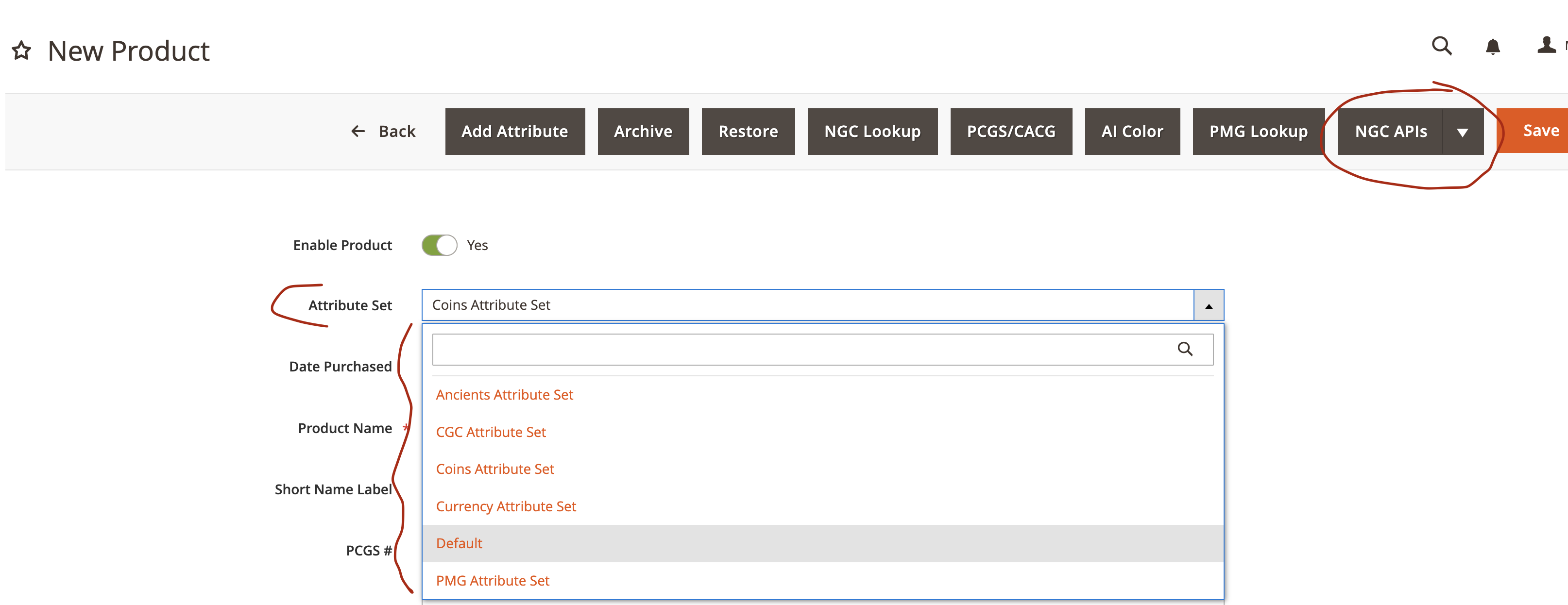The width and height of the screenshot is (1568, 605).
Task: Click the AI Color button
Action: [x=1132, y=132]
